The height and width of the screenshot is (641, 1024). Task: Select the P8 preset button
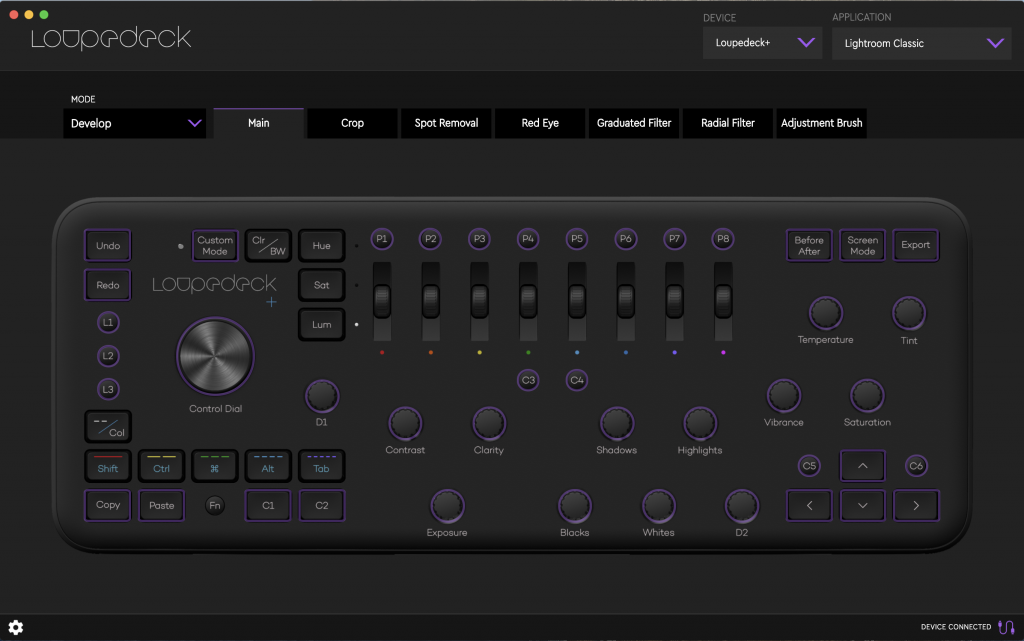coord(723,239)
